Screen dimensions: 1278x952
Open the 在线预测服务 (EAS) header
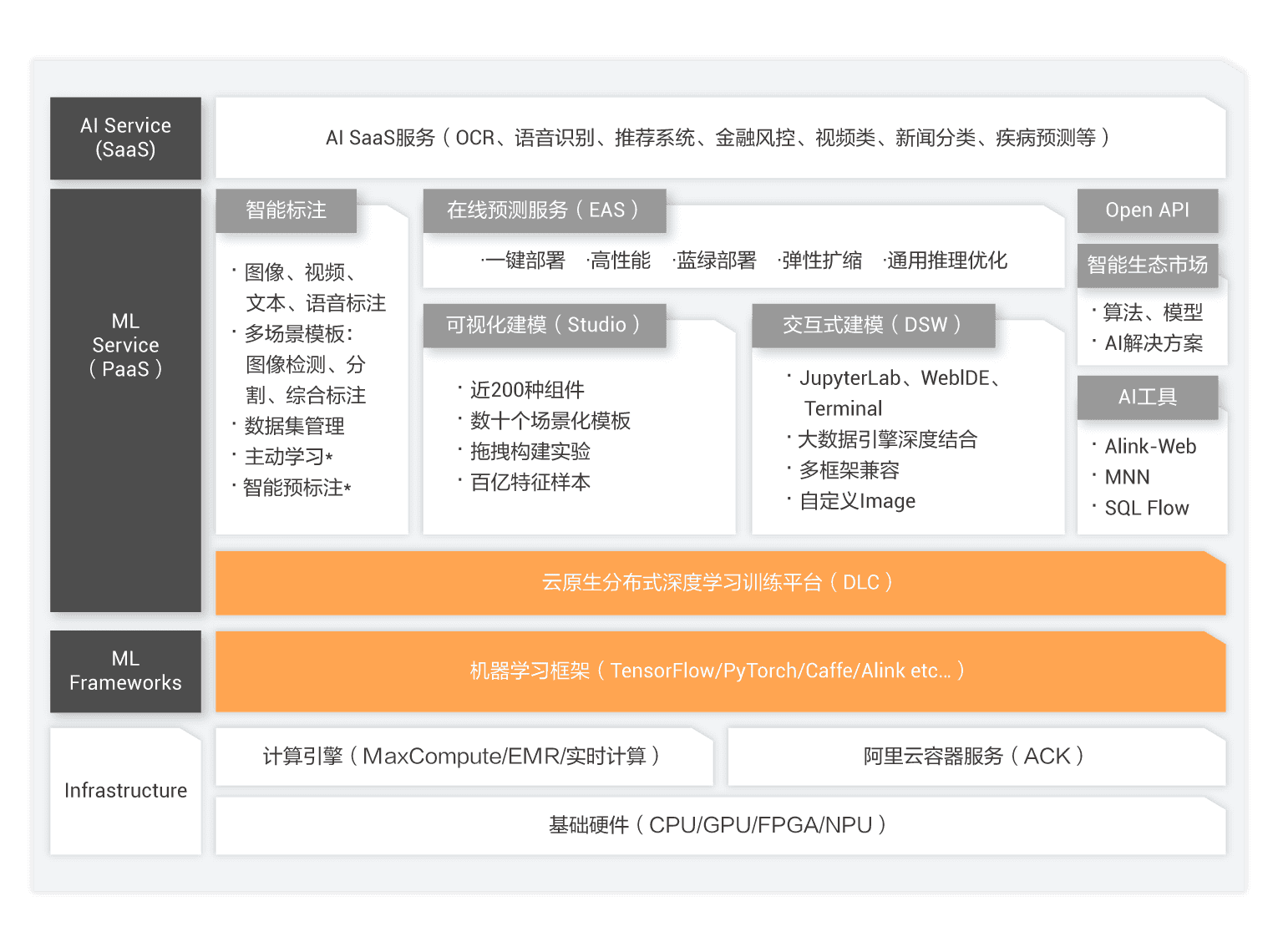point(544,210)
